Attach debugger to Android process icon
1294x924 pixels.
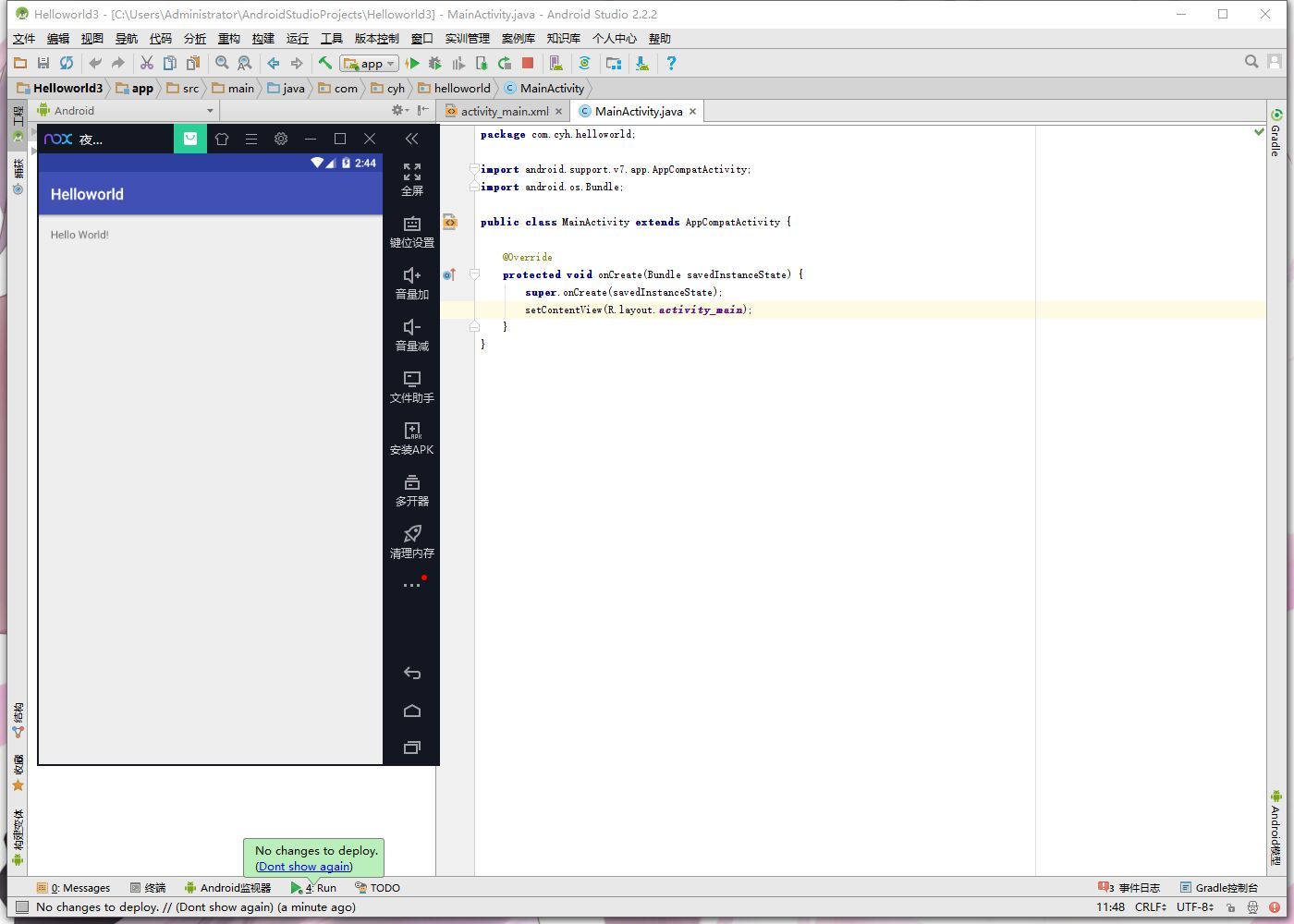(x=482, y=63)
